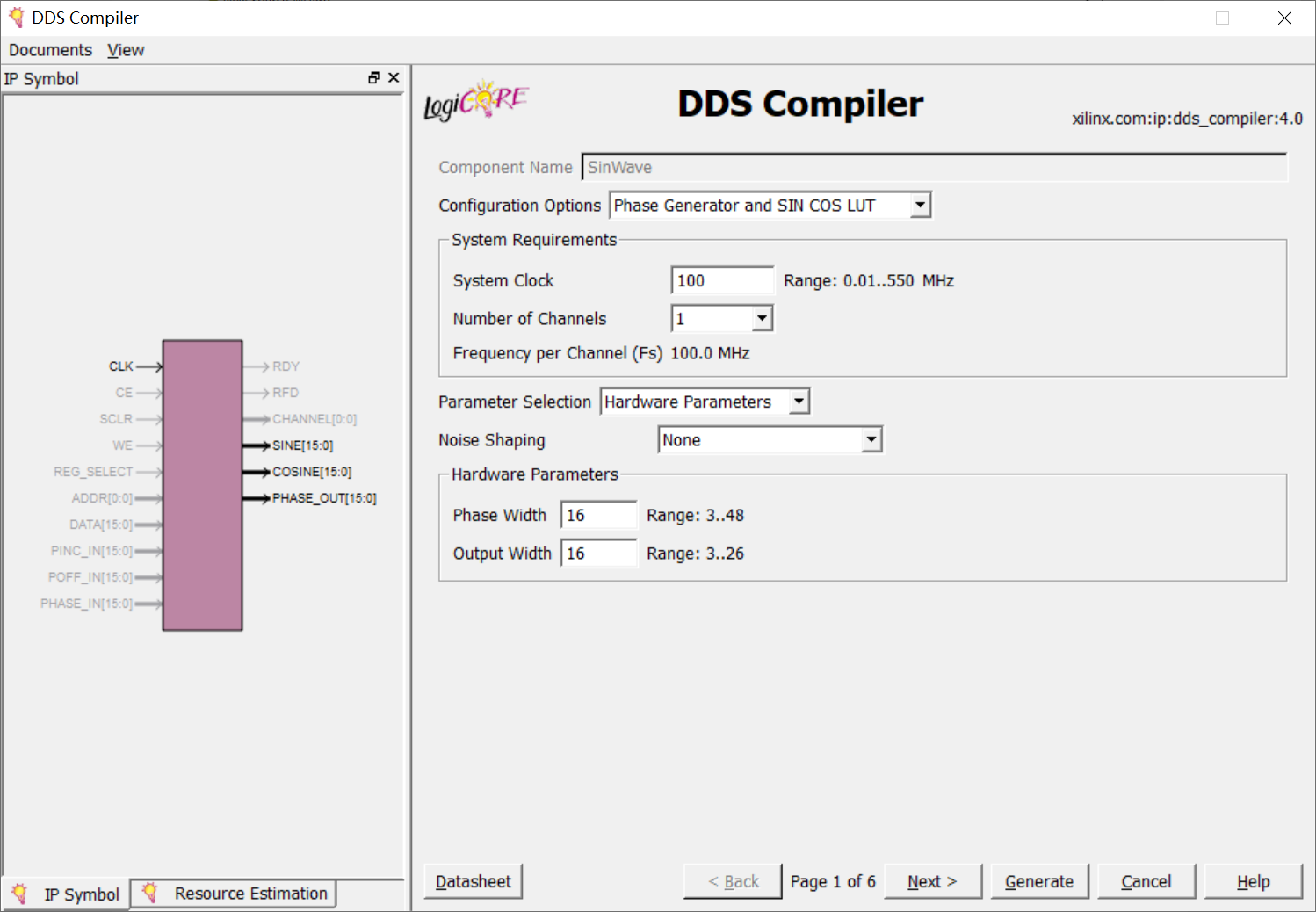Click the Range: 0.01..550 MHz text

tap(869, 280)
